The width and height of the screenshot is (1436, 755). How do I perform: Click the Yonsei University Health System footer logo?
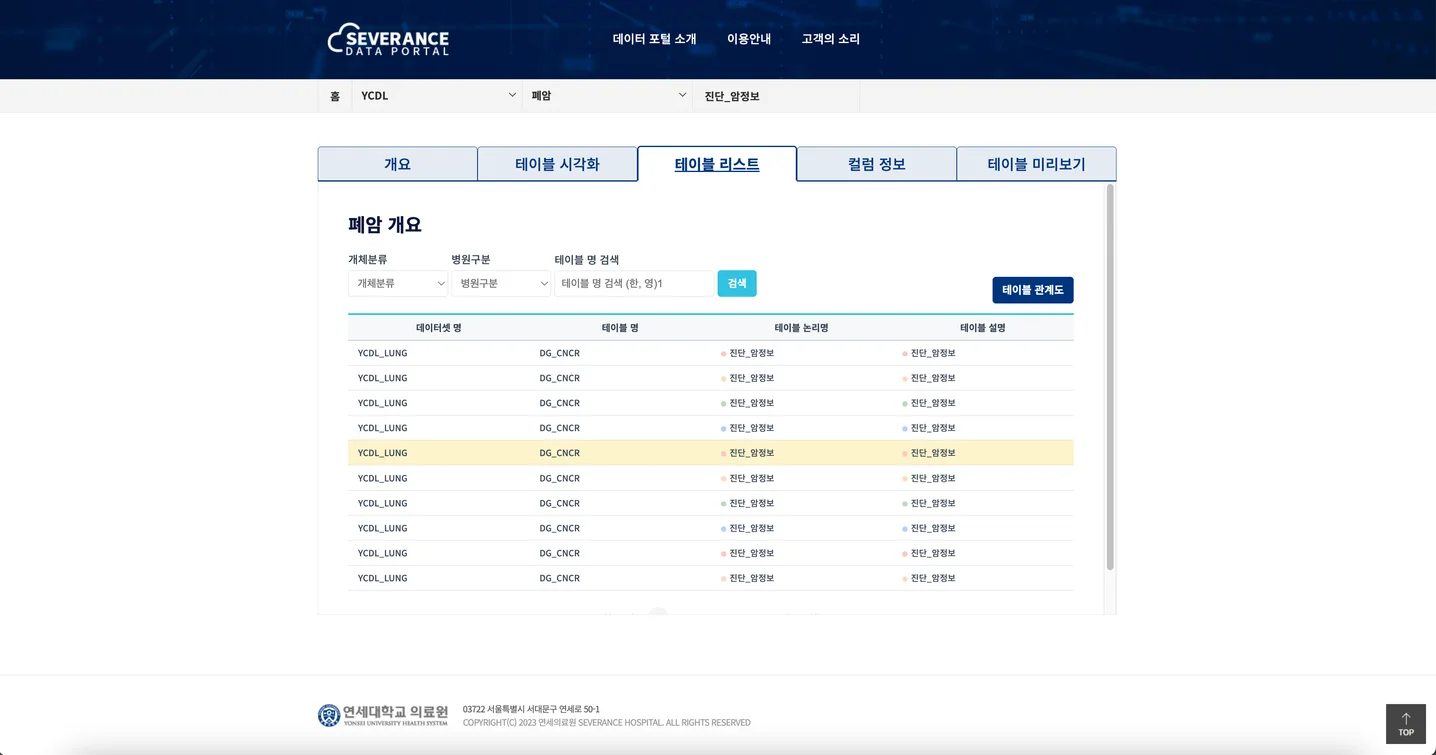pos(383,715)
